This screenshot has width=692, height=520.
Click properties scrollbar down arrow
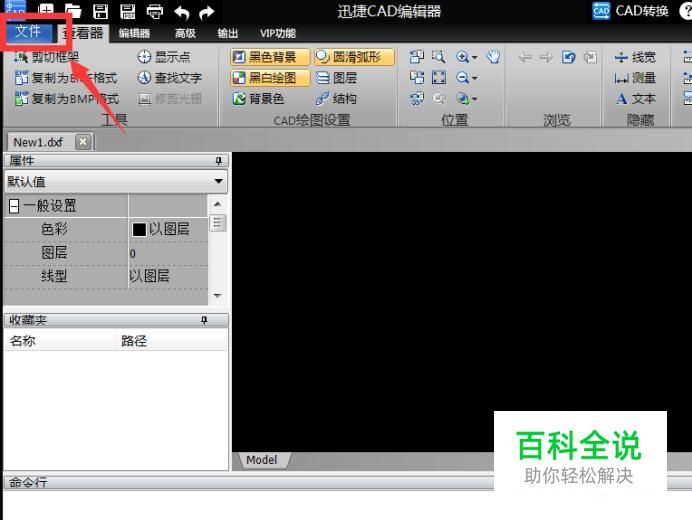(218, 295)
